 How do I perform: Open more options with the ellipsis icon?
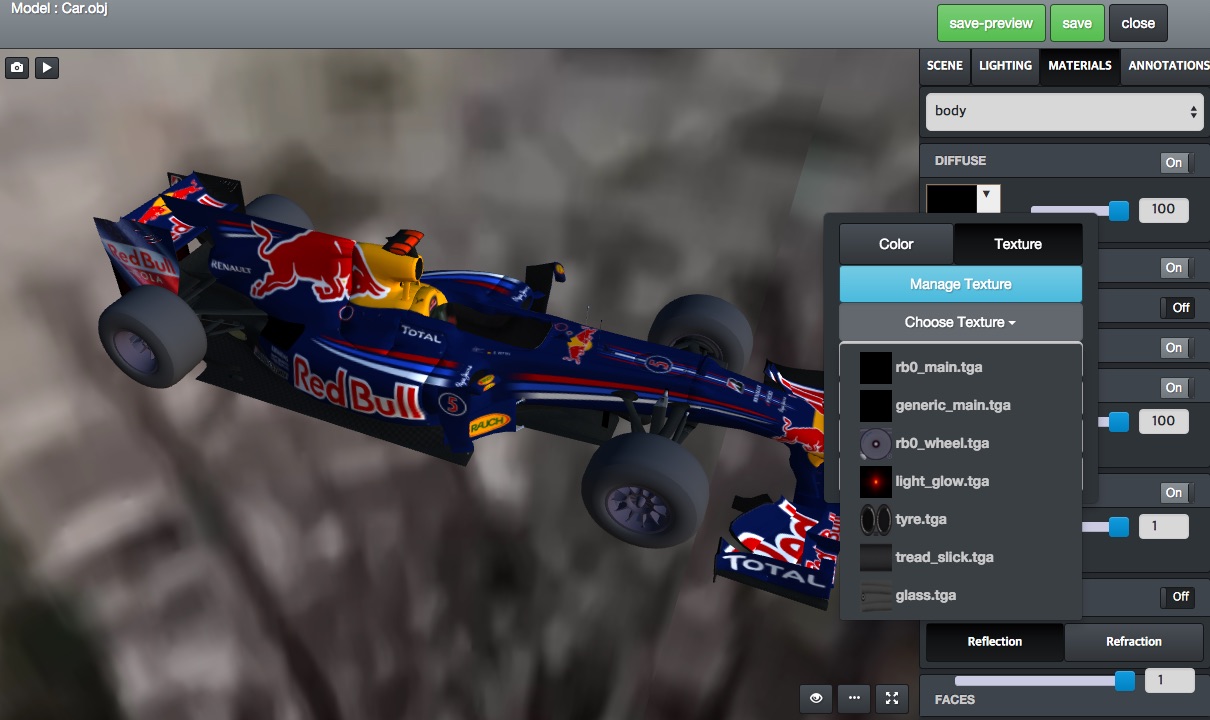point(854,698)
